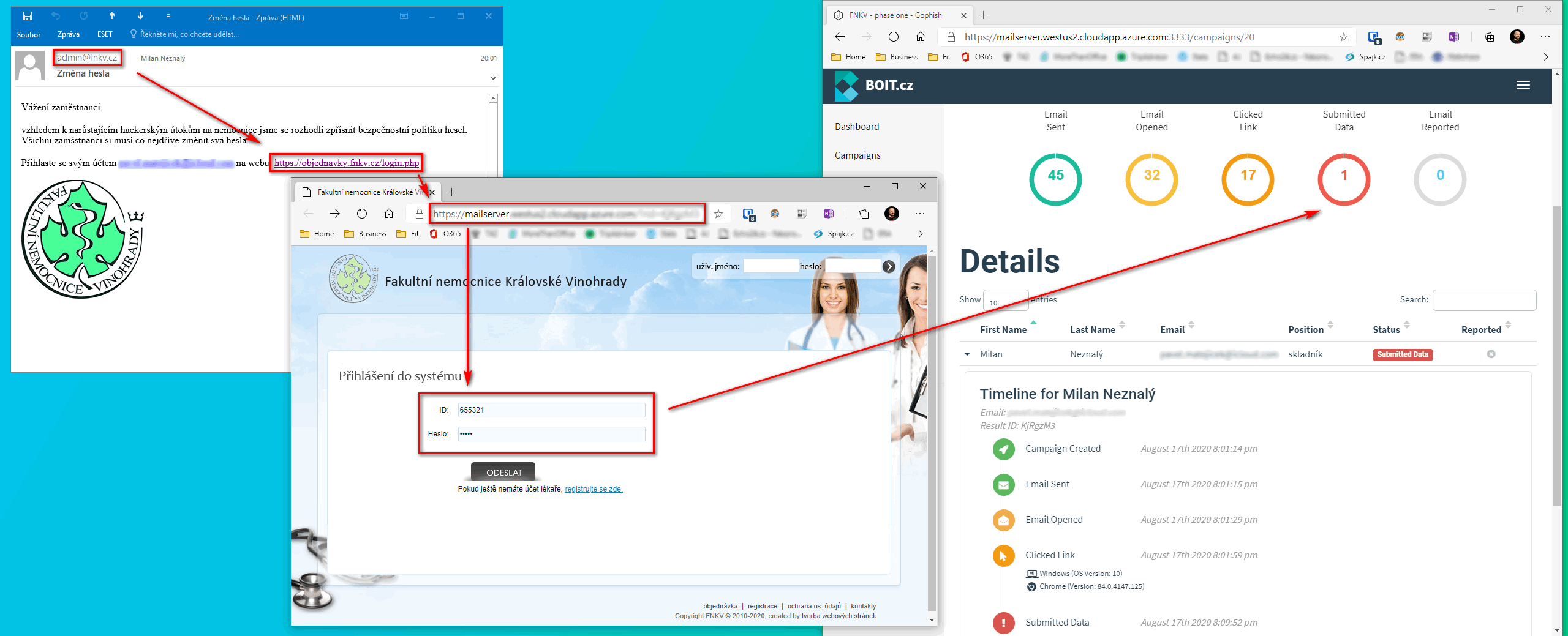Click the Heslo password field in login form
The image size is (1568, 636).
coord(551,434)
